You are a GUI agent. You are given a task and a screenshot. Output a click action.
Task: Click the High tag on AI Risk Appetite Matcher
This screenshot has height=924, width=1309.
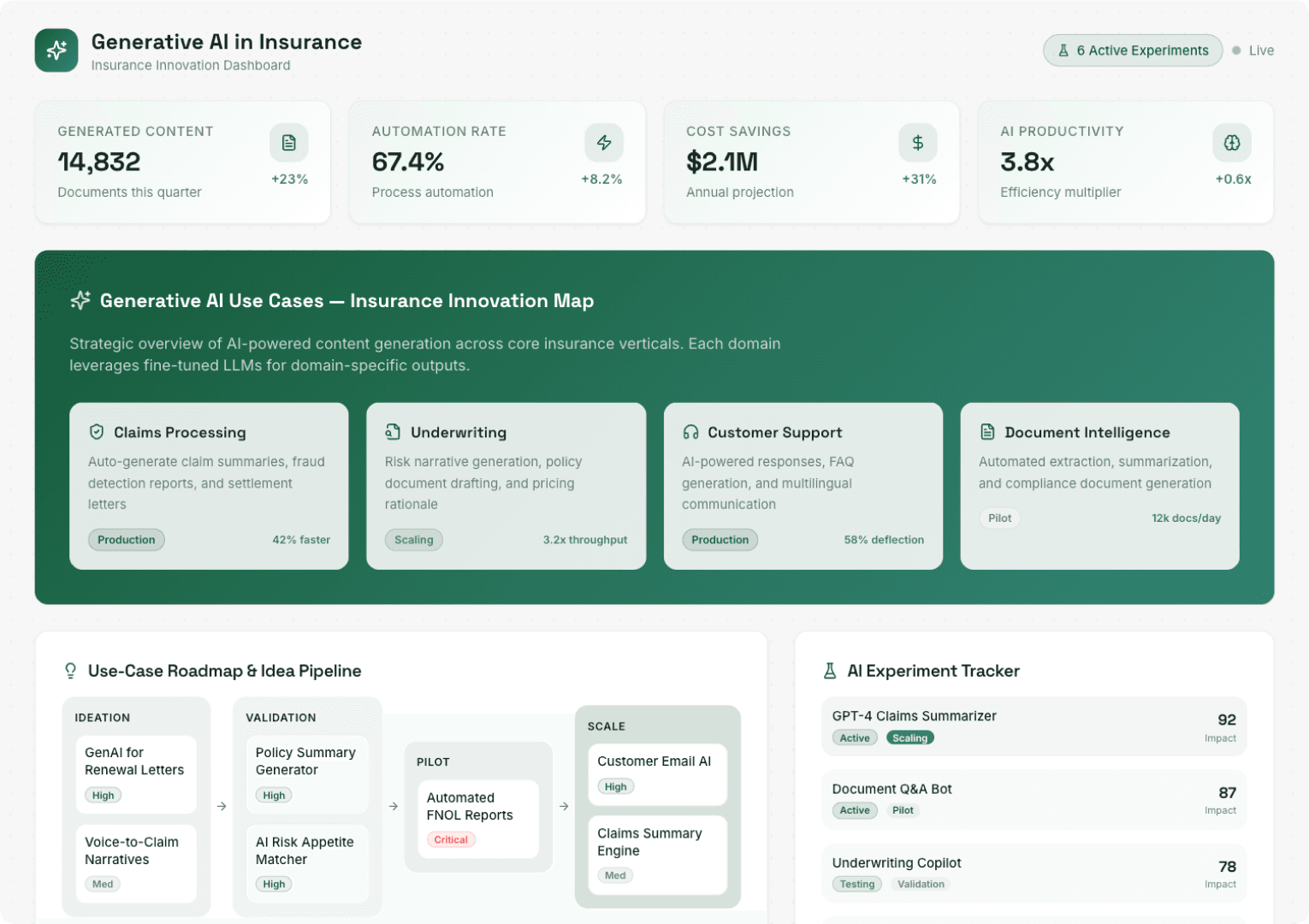point(274,884)
